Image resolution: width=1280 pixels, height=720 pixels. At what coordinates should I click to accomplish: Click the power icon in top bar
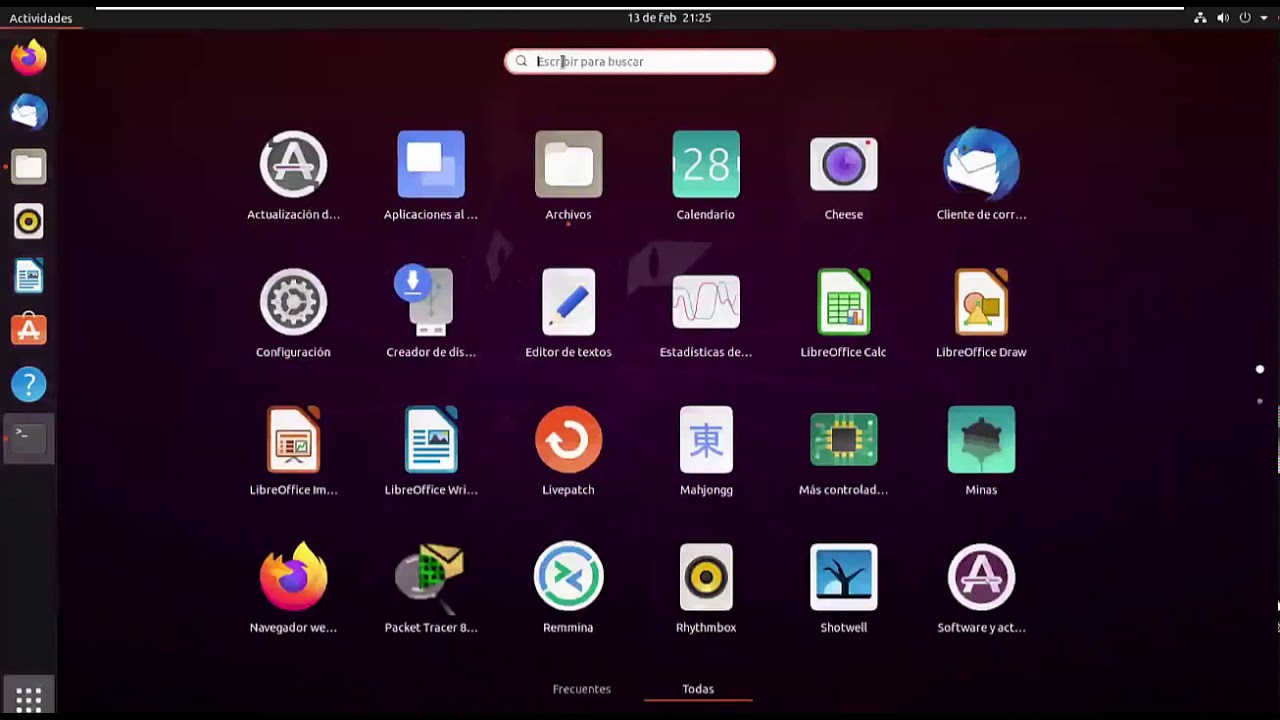(x=1245, y=18)
